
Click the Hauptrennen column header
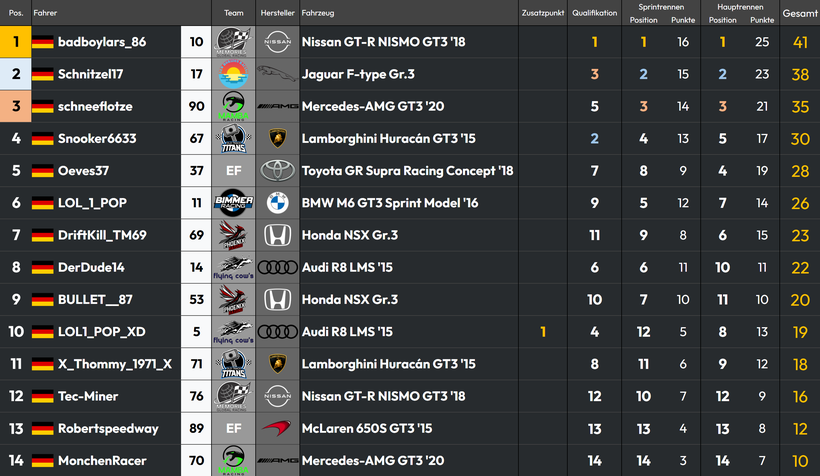740,7
